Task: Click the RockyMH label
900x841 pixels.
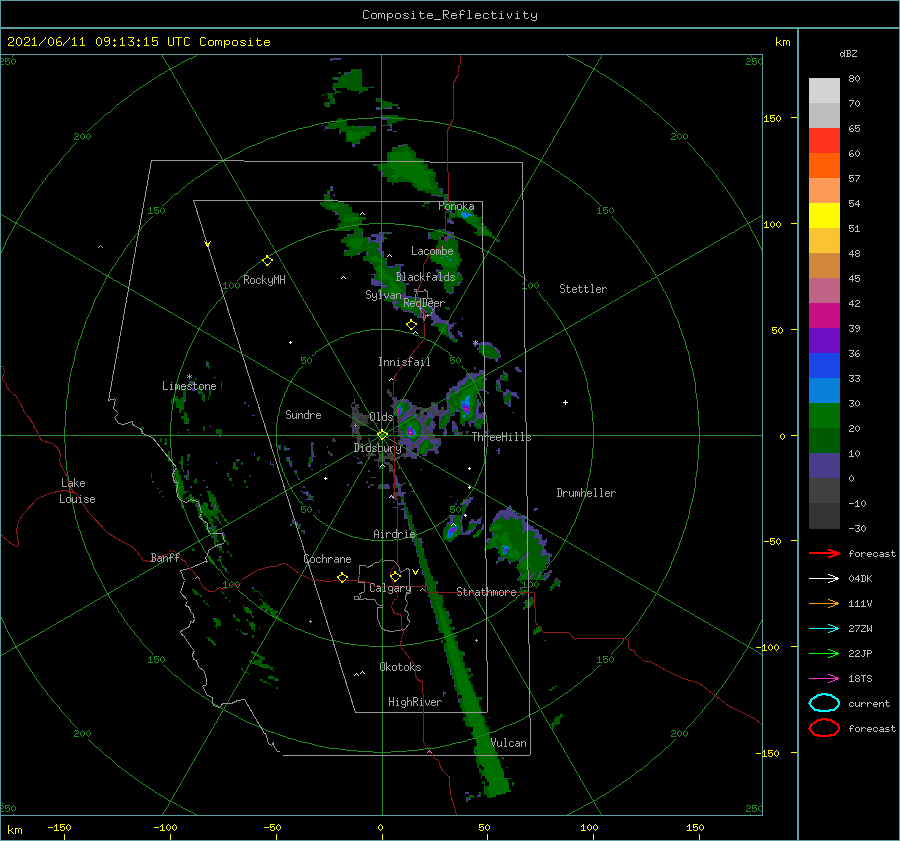Action: point(264,280)
